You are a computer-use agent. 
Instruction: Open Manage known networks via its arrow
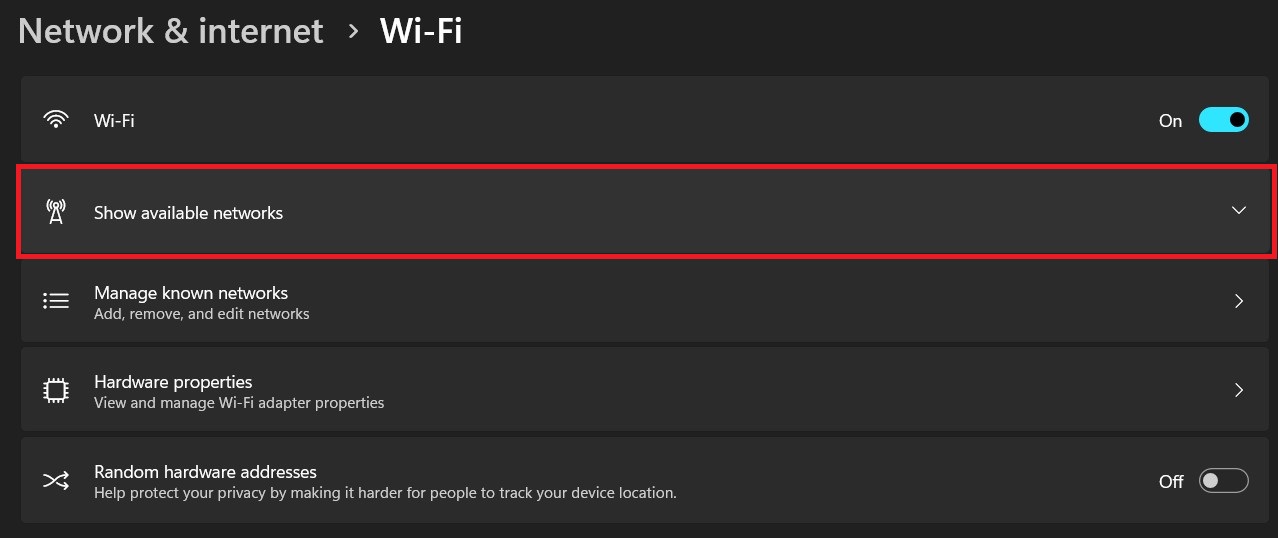coord(1239,301)
